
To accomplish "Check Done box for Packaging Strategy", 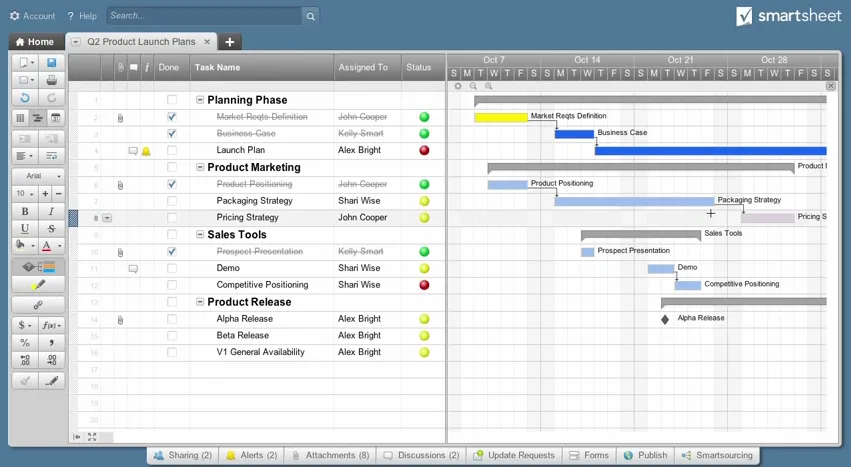I will point(172,201).
